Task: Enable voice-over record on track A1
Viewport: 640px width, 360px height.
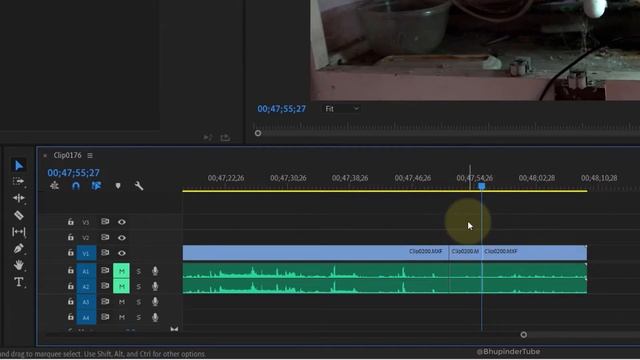Action: (x=155, y=271)
